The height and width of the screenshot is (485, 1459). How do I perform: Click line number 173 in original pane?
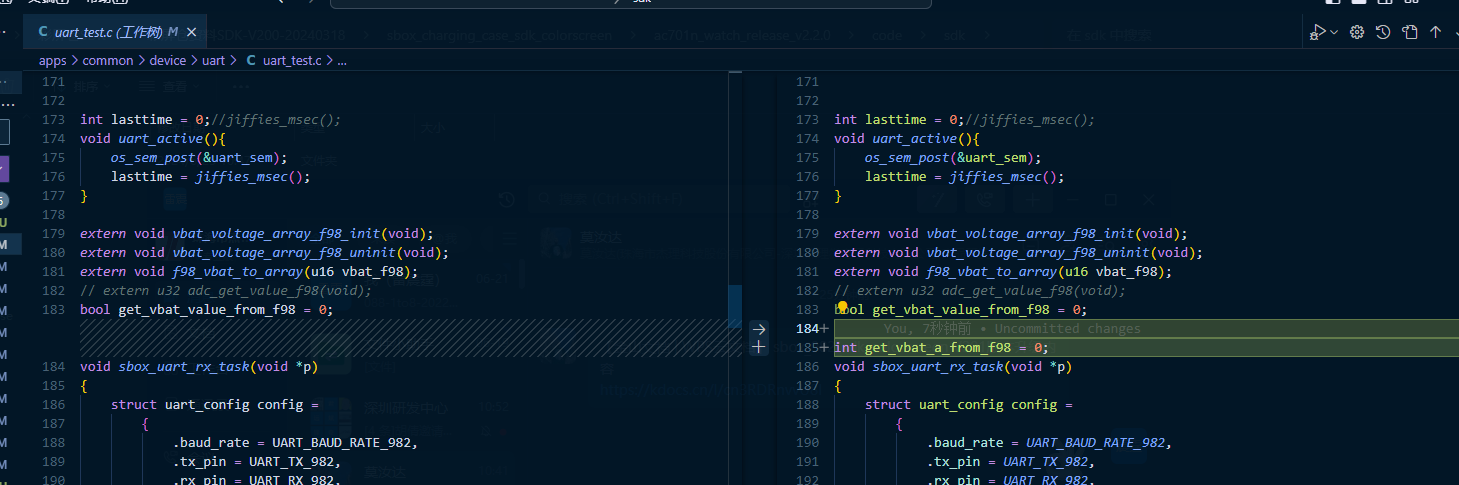pyautogui.click(x=53, y=119)
